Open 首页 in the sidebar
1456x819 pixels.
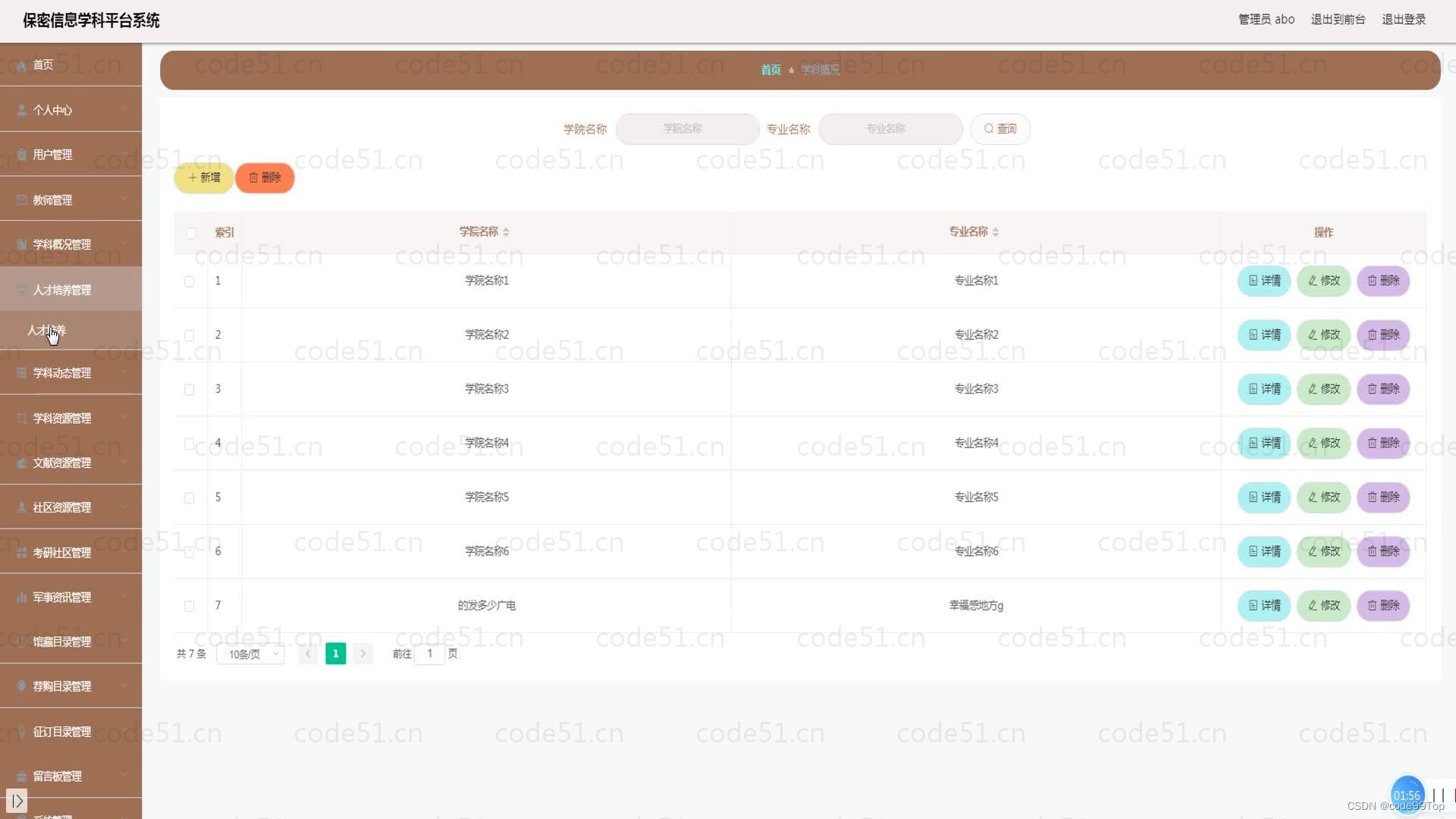(71, 65)
